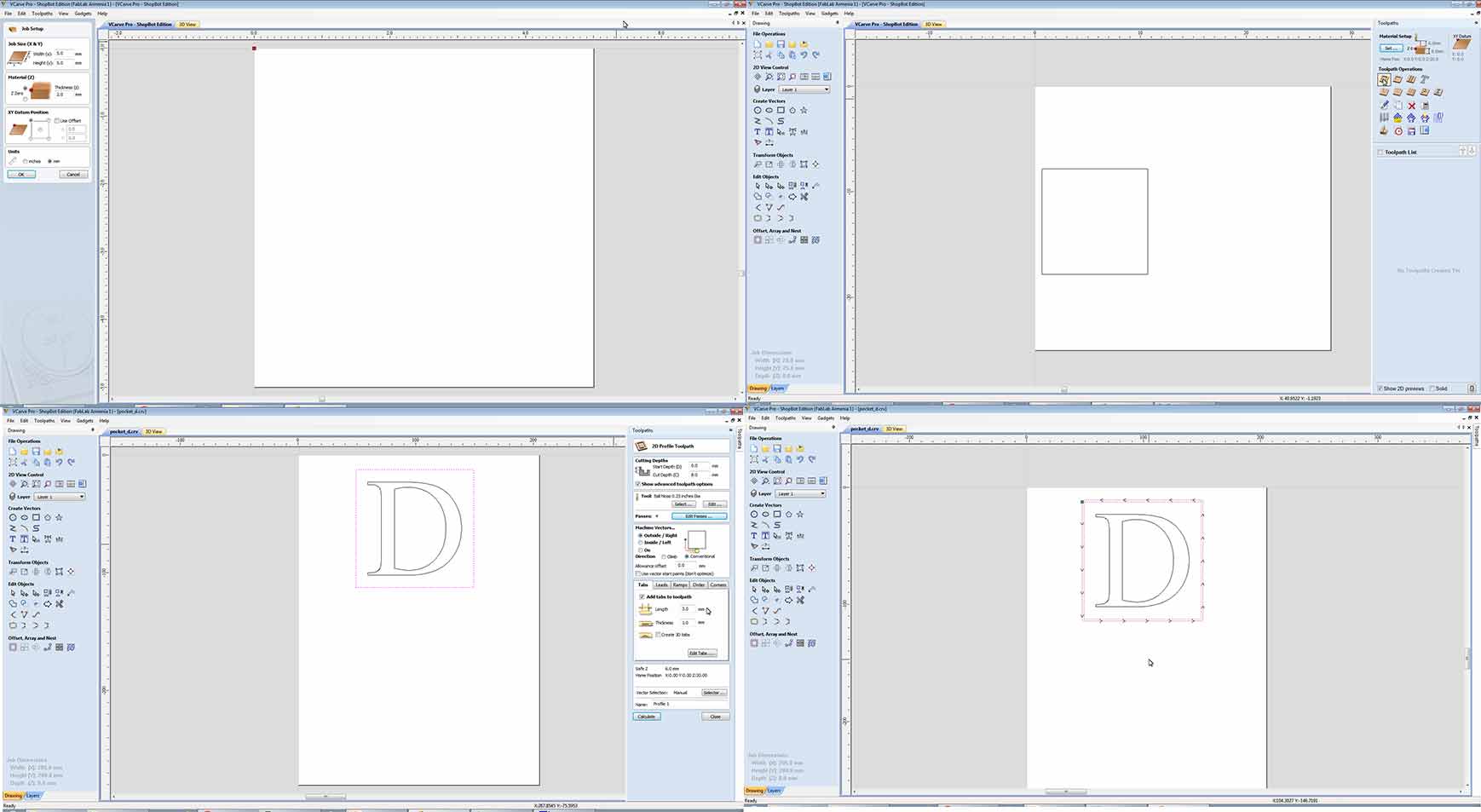
Task: Expand Passes arrow in 2D Profile Toolpath
Action: [x=657, y=516]
